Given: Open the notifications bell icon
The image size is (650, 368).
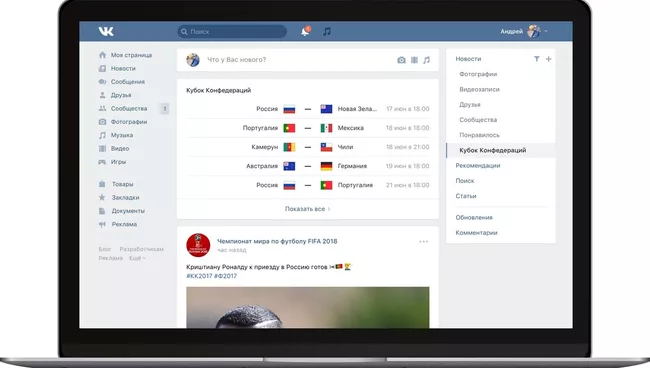Looking at the screenshot, I should pyautogui.click(x=305, y=31).
